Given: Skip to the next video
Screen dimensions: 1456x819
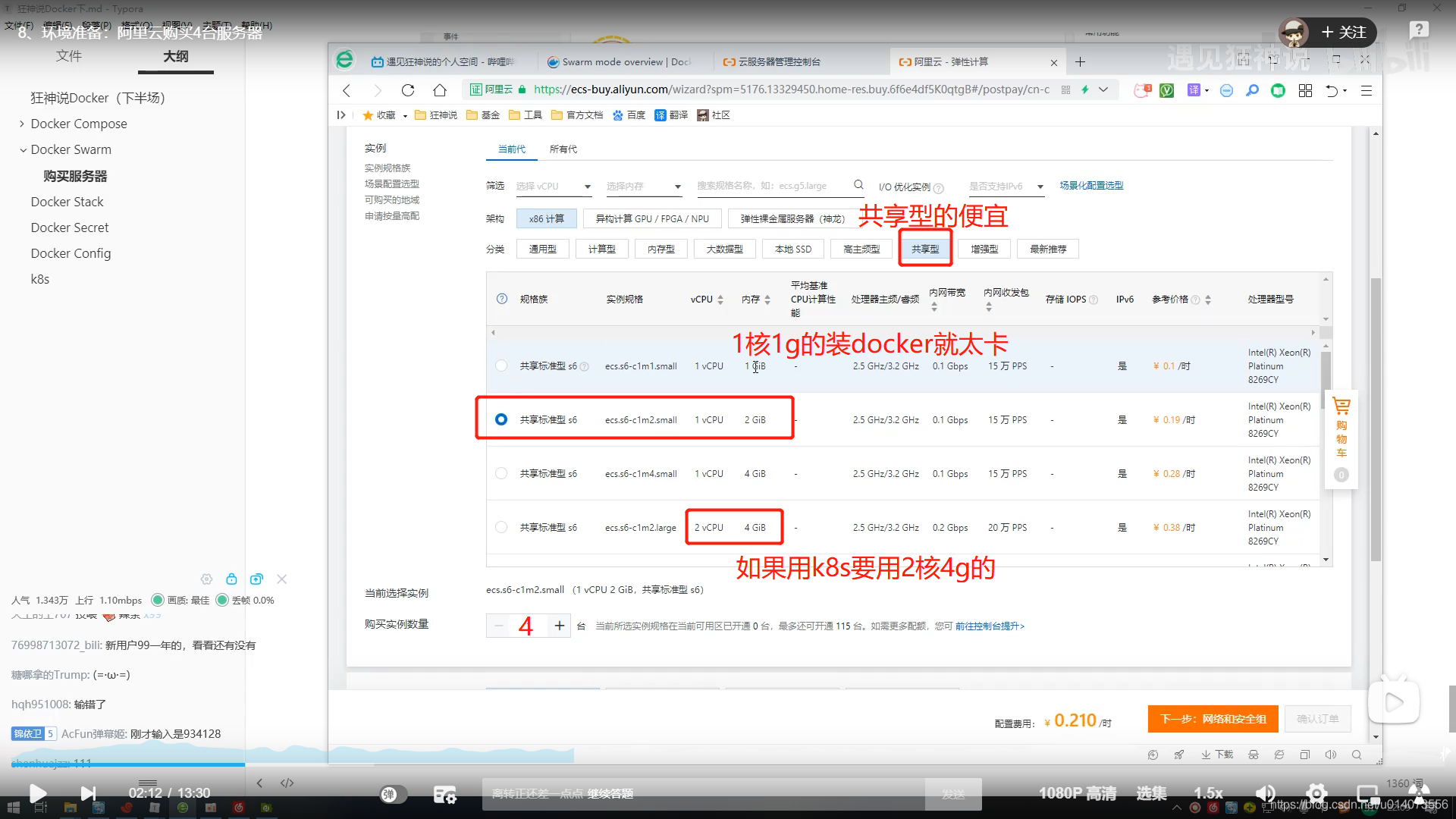Looking at the screenshot, I should [89, 793].
